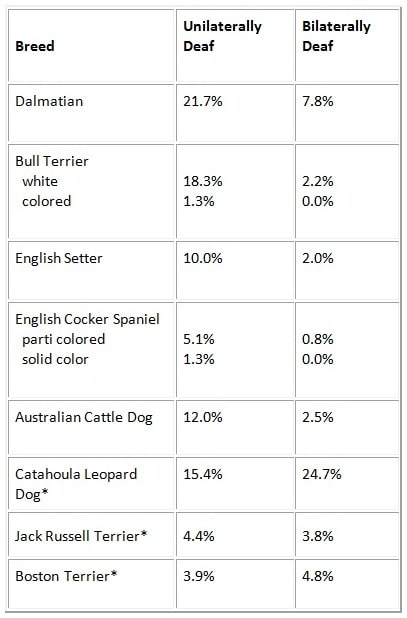Click the white Bull Terrier 2.2% value
The image size is (407, 618).
click(x=318, y=181)
